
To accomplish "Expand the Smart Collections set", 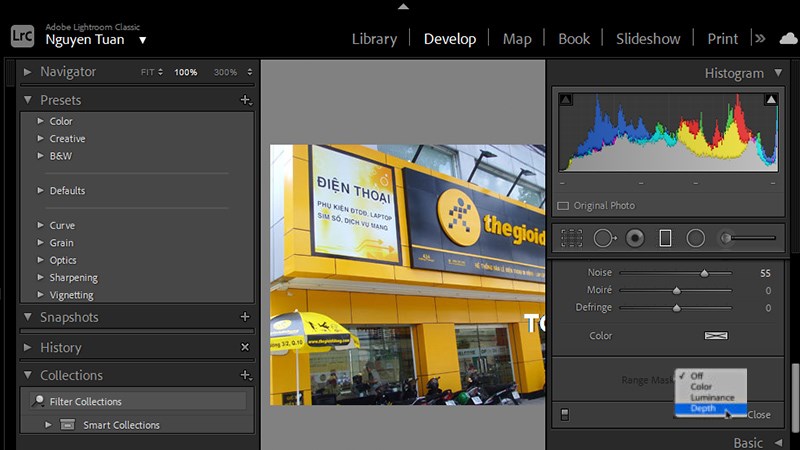I will [x=48, y=424].
